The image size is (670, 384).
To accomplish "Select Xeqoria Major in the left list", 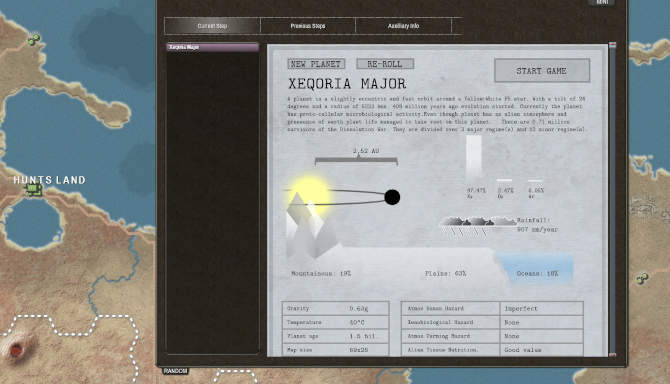I will point(212,47).
